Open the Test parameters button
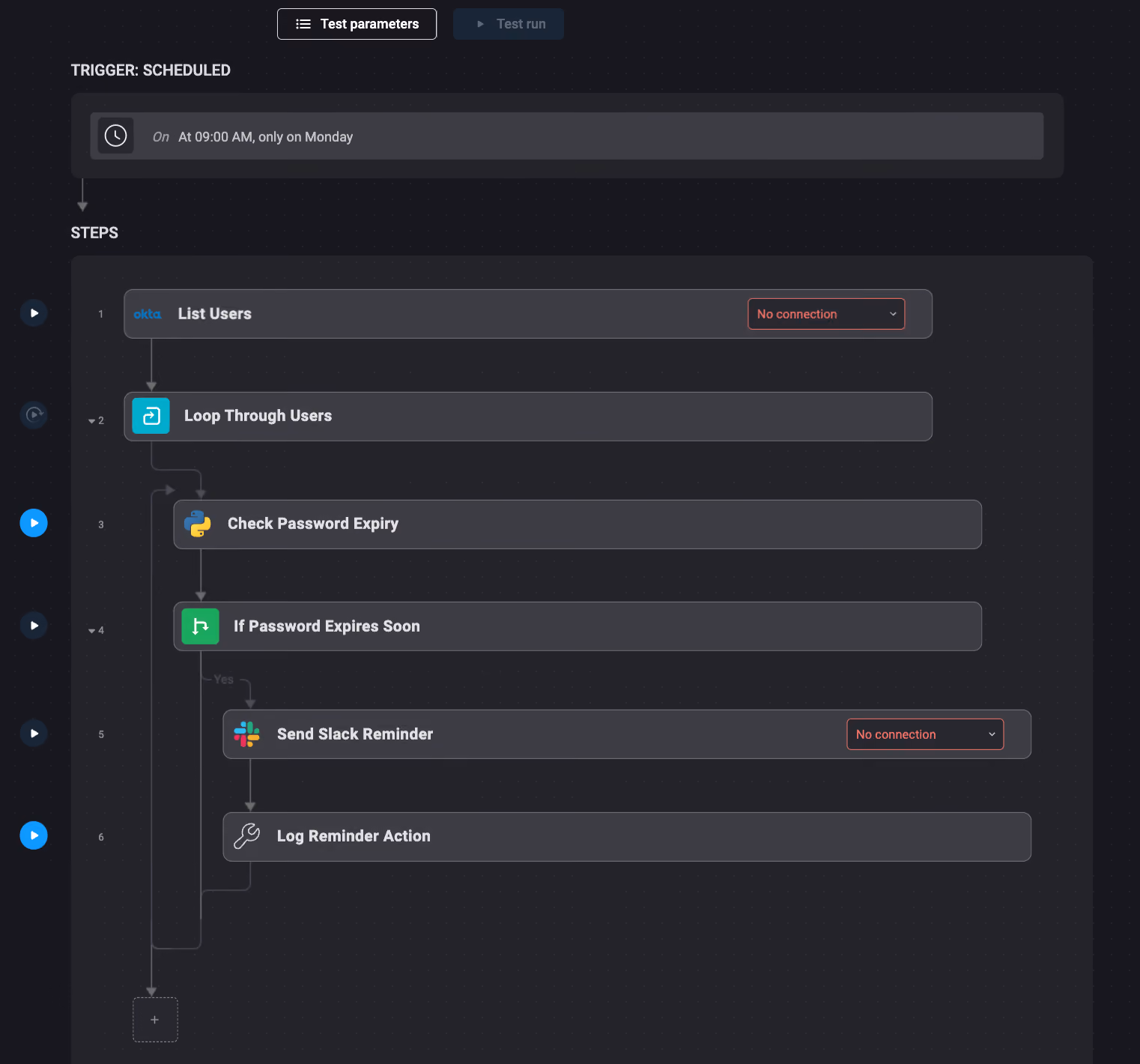 (x=357, y=24)
